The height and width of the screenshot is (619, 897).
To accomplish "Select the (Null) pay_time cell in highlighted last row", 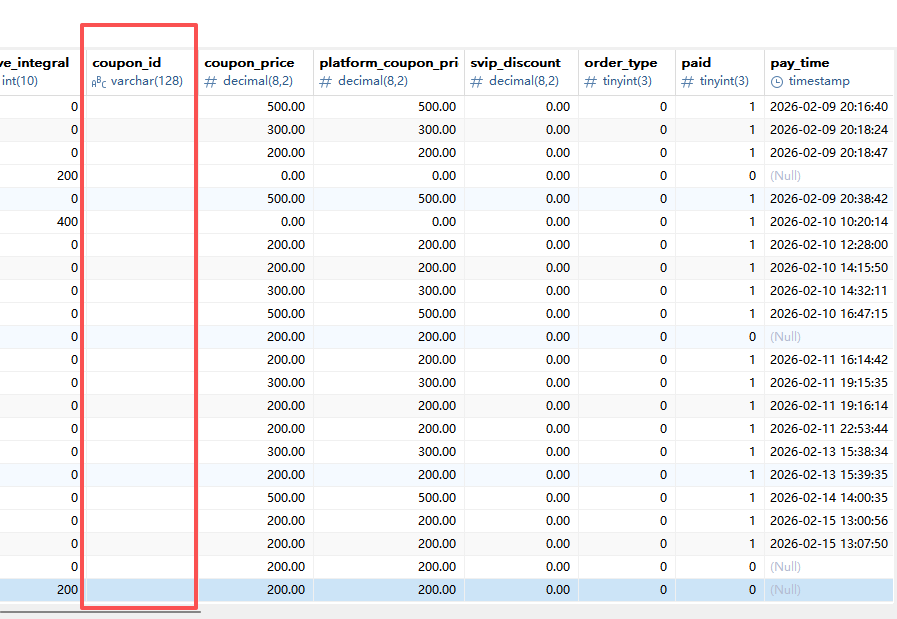I will 786,590.
